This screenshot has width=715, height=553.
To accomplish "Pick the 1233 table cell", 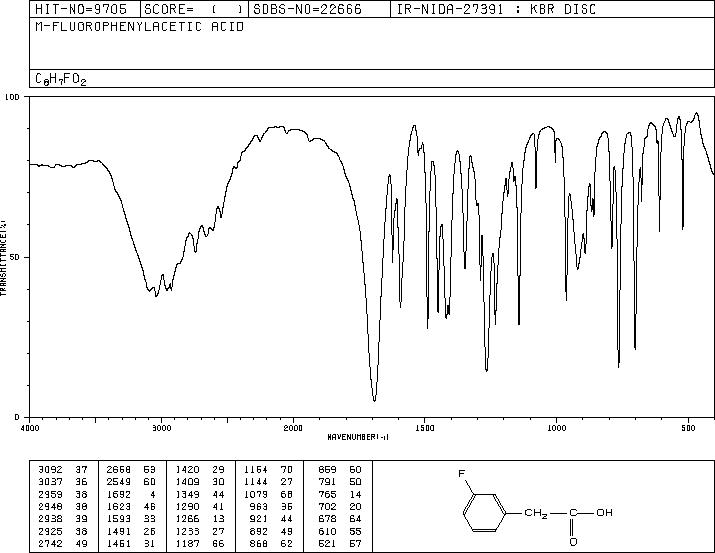I will (187, 531).
